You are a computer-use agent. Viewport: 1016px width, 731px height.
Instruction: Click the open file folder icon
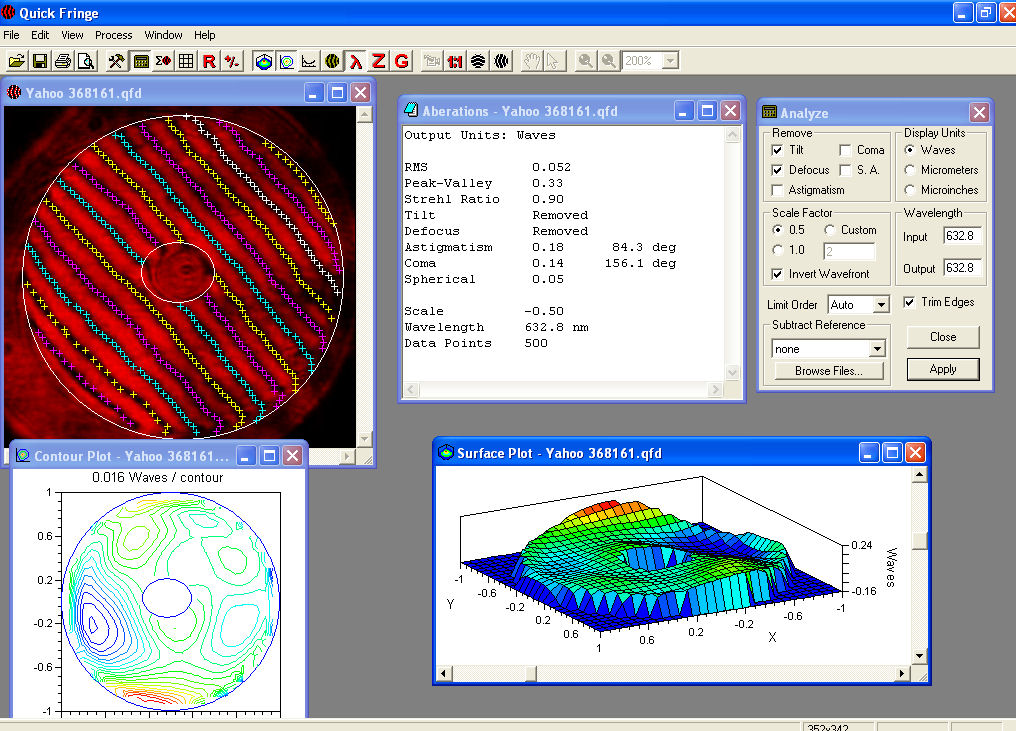coord(16,61)
